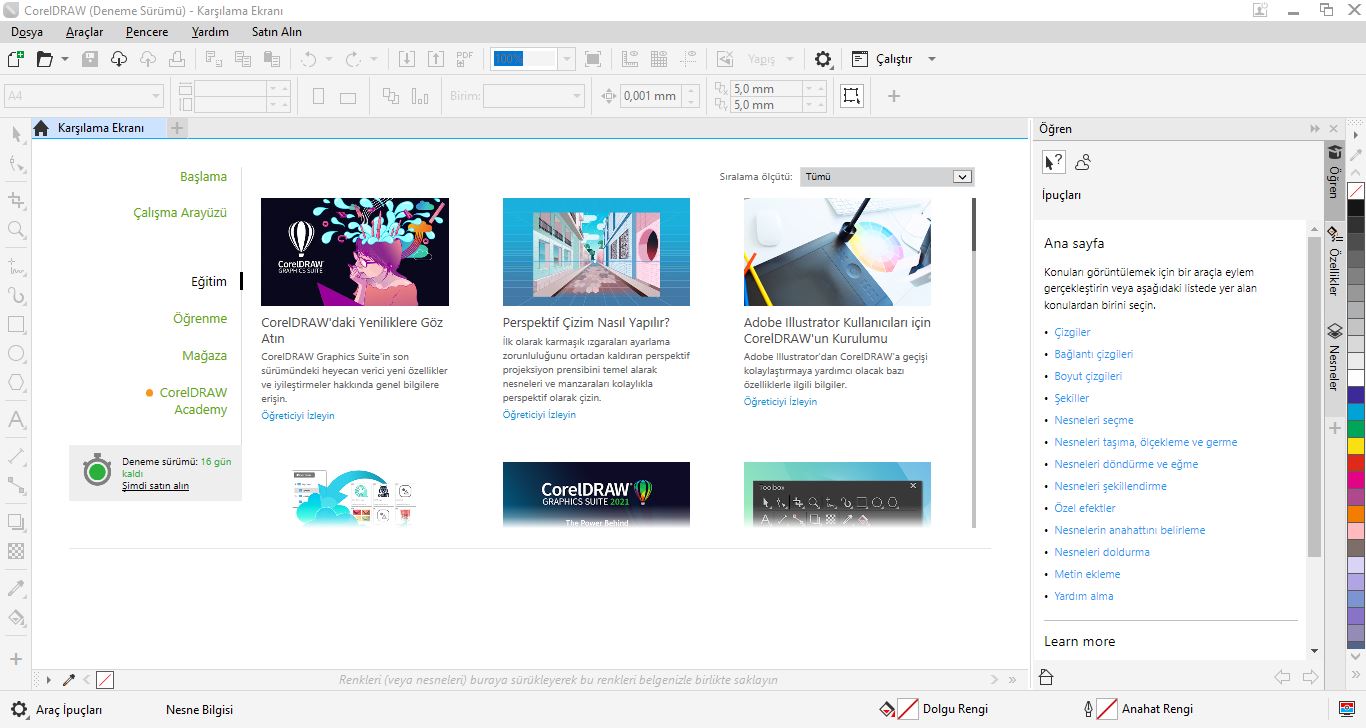Open the Çalıştır launch dropdown

[932, 59]
